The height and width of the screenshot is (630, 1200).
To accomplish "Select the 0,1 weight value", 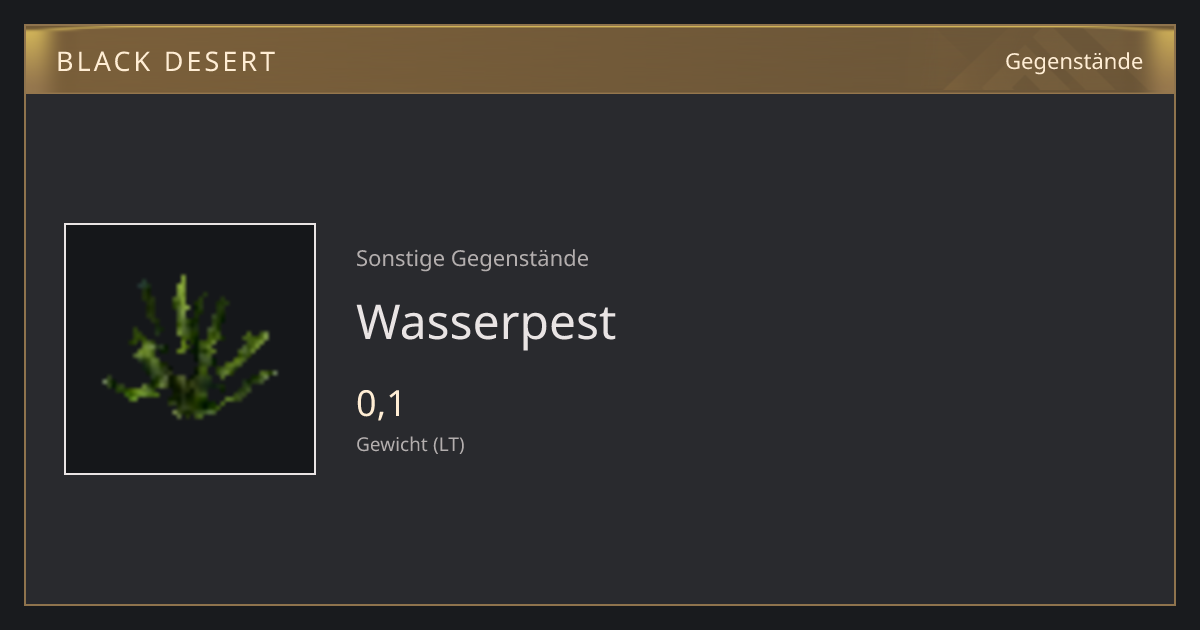I will tap(380, 403).
